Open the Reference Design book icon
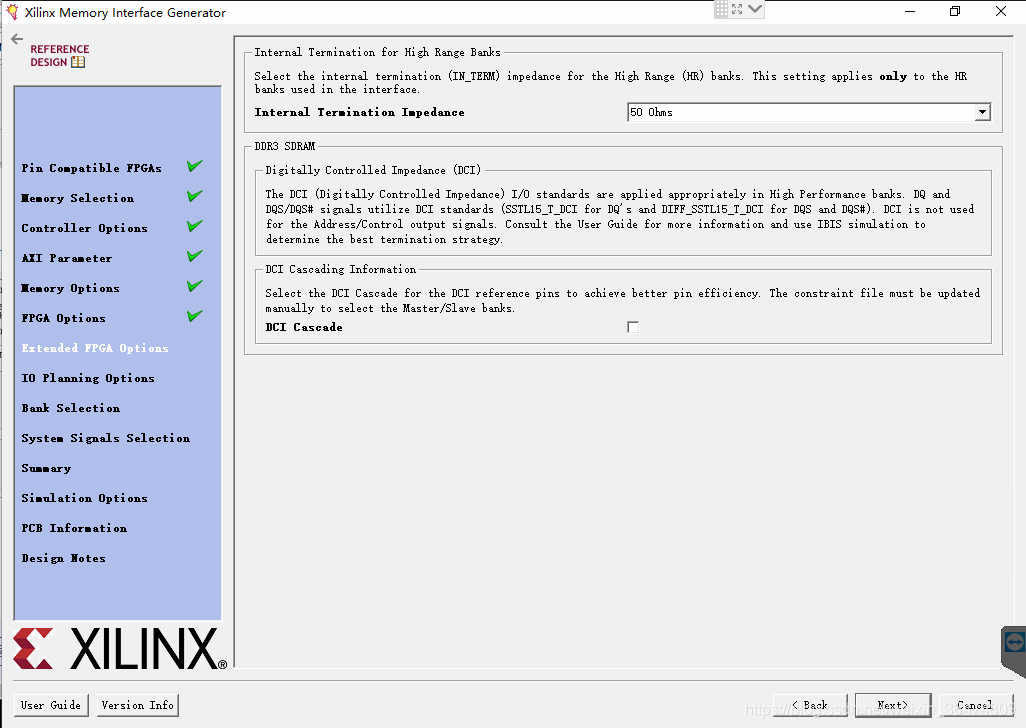 (78, 62)
